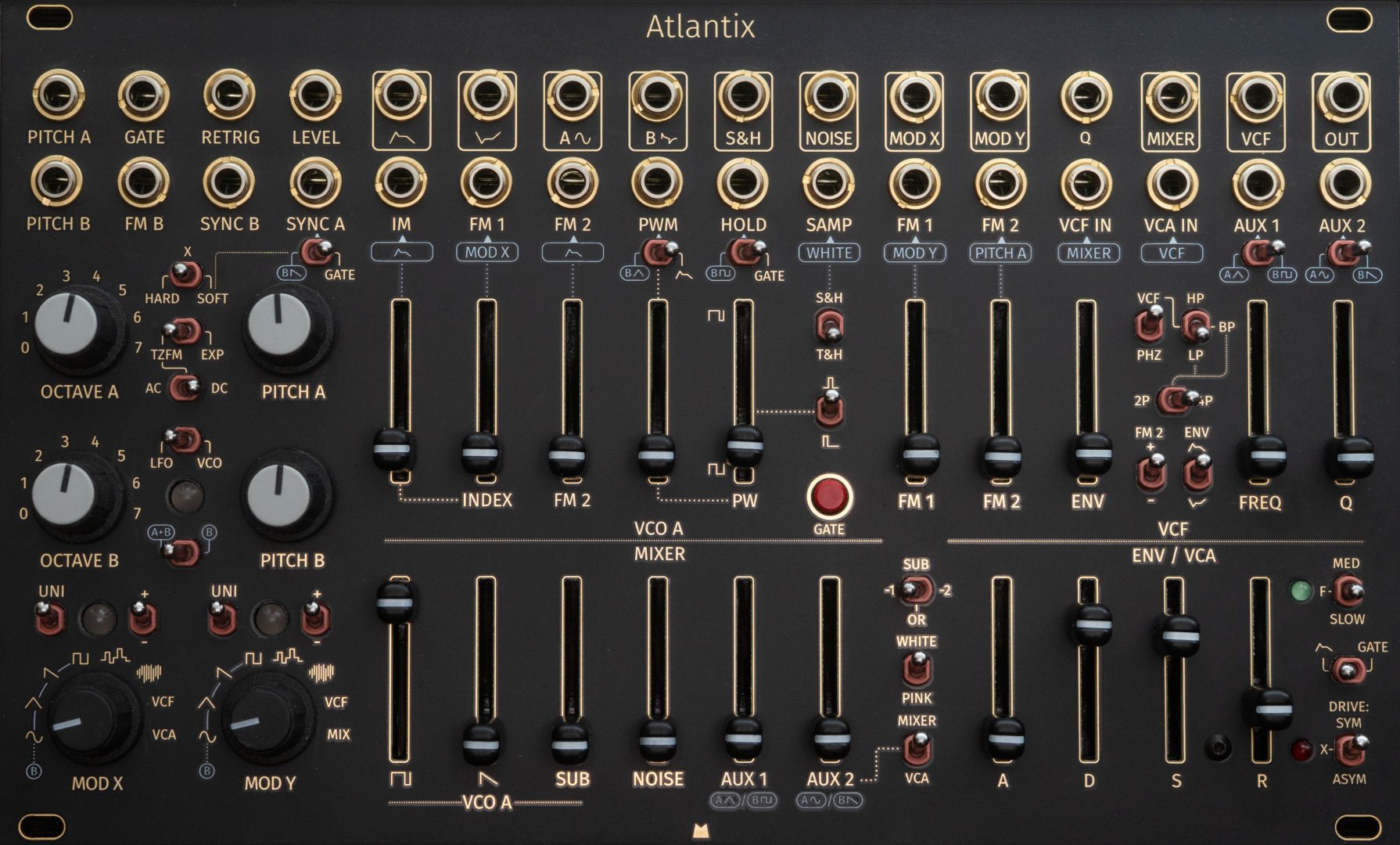The image size is (1400, 845).
Task: Click the GATE input jack
Action: point(144,96)
